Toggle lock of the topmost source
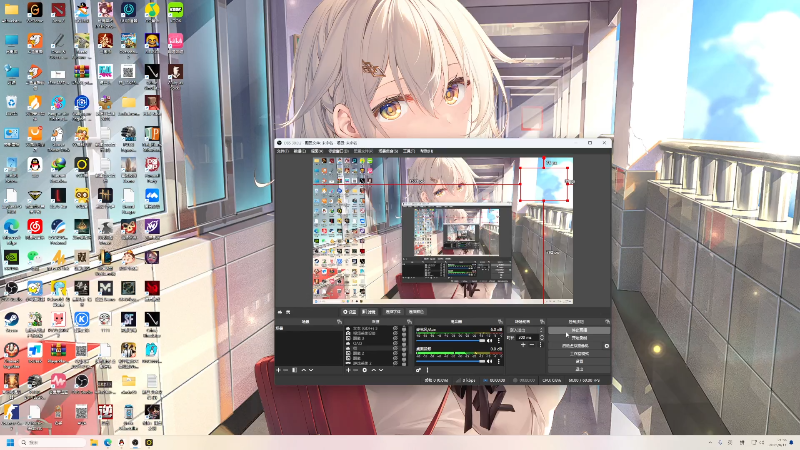Viewport: 800px width, 450px height. click(x=404, y=328)
